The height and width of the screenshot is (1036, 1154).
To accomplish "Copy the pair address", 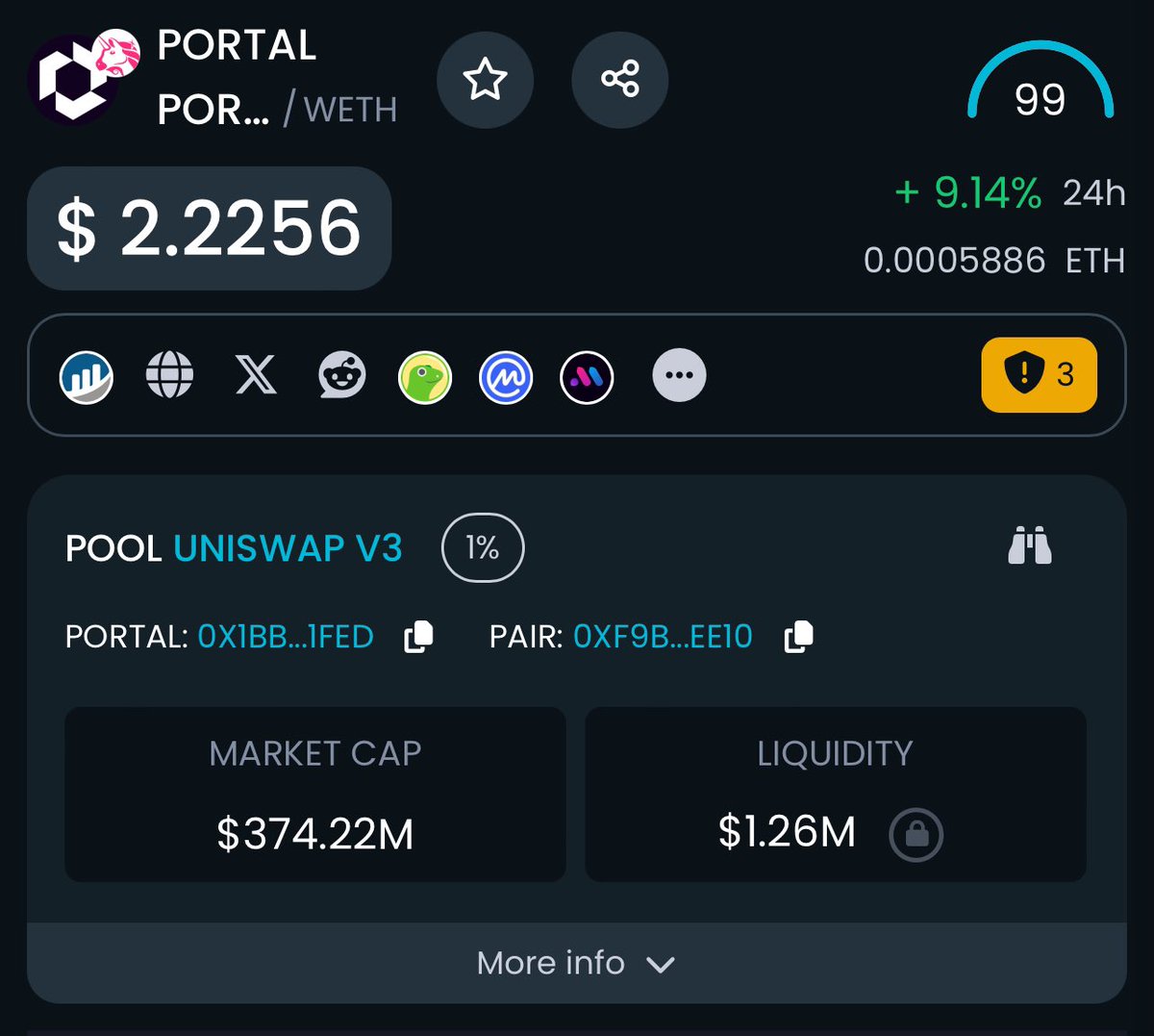I will coord(799,637).
